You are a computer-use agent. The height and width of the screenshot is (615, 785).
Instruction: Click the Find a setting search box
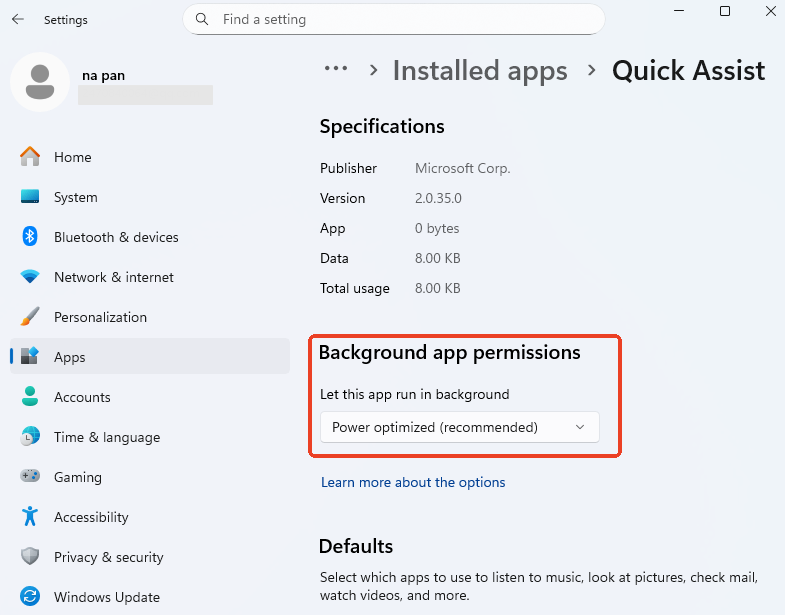(394, 19)
